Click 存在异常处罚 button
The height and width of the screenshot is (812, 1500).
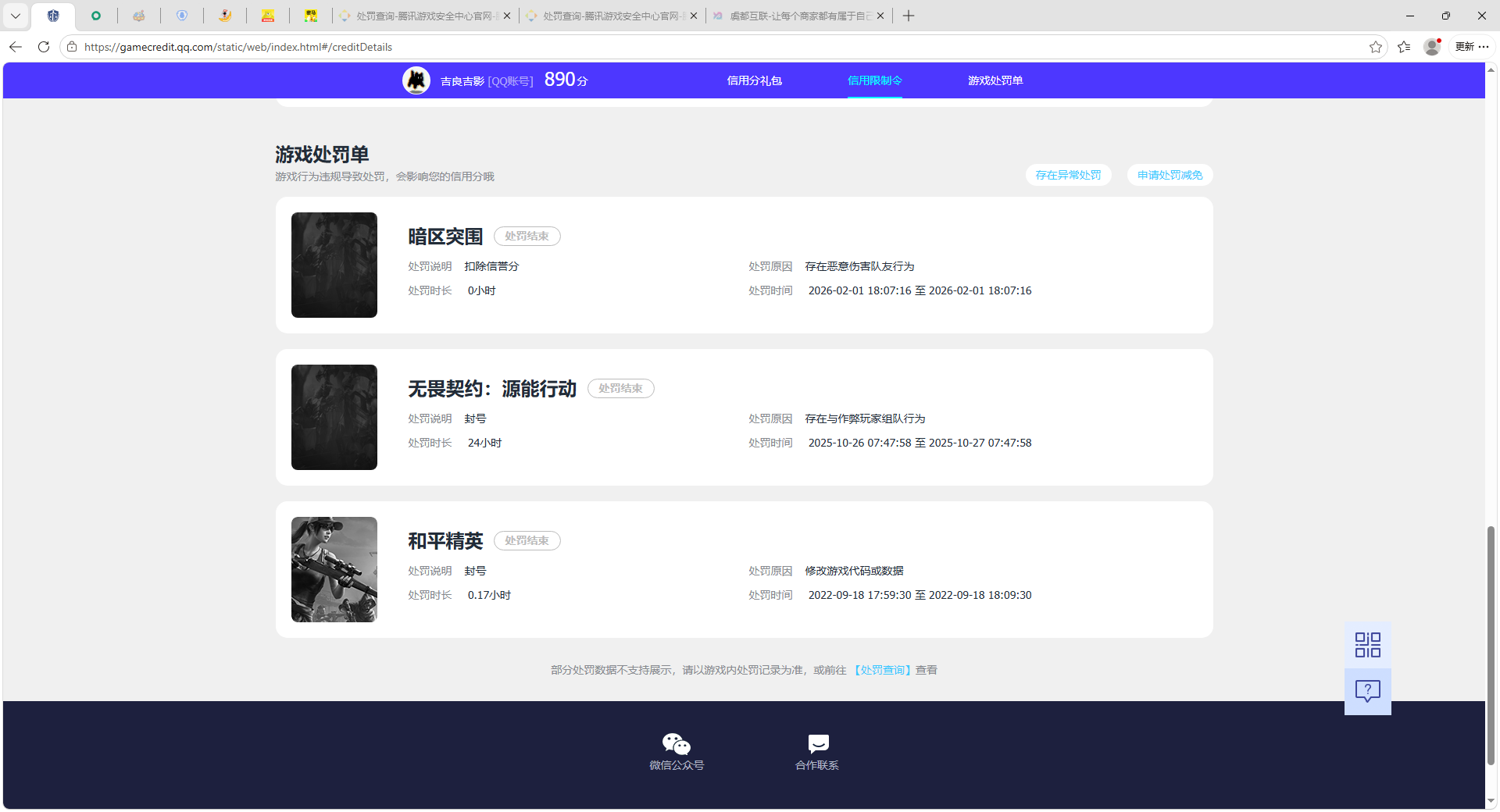[1068, 175]
